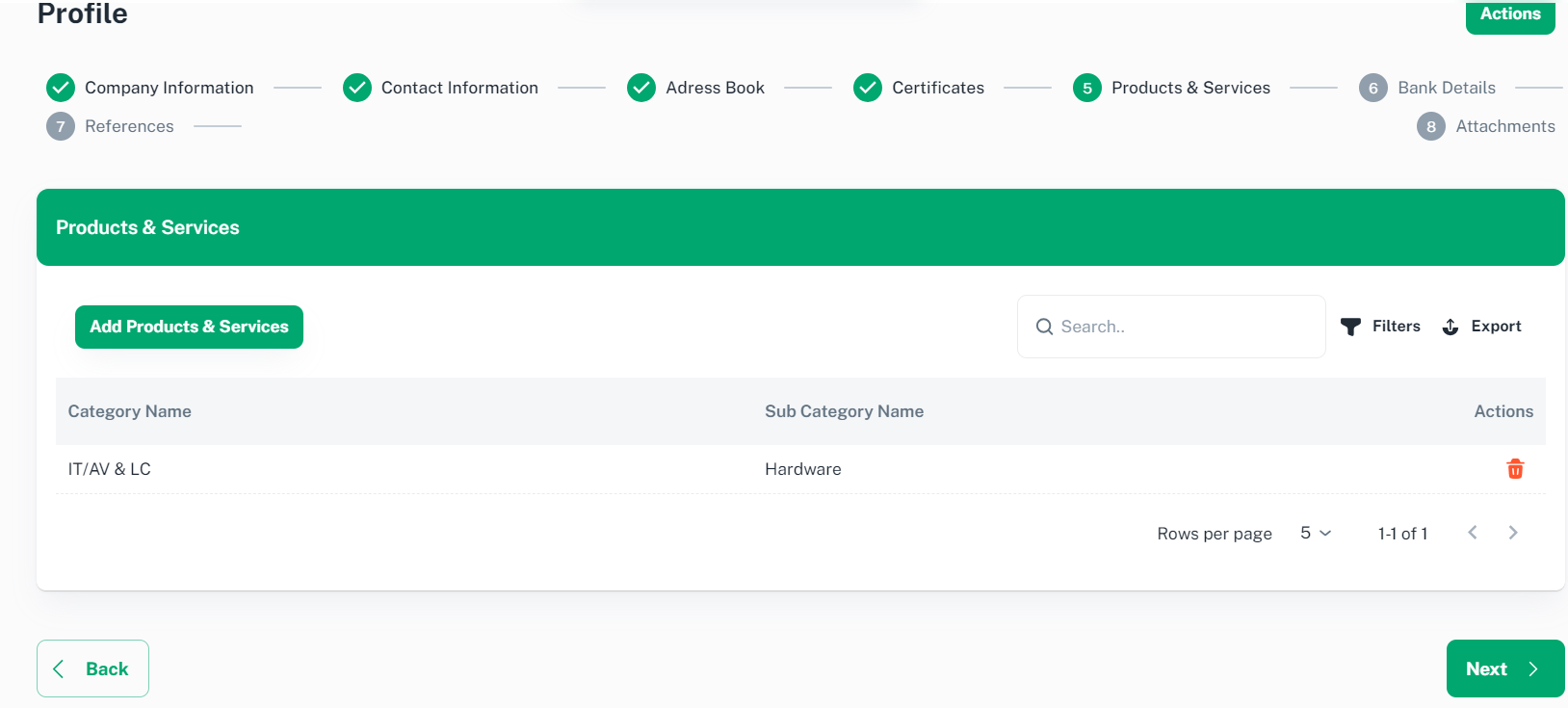The height and width of the screenshot is (708, 1568).
Task: Click step 6 Bank Details circle
Action: pyautogui.click(x=1373, y=88)
